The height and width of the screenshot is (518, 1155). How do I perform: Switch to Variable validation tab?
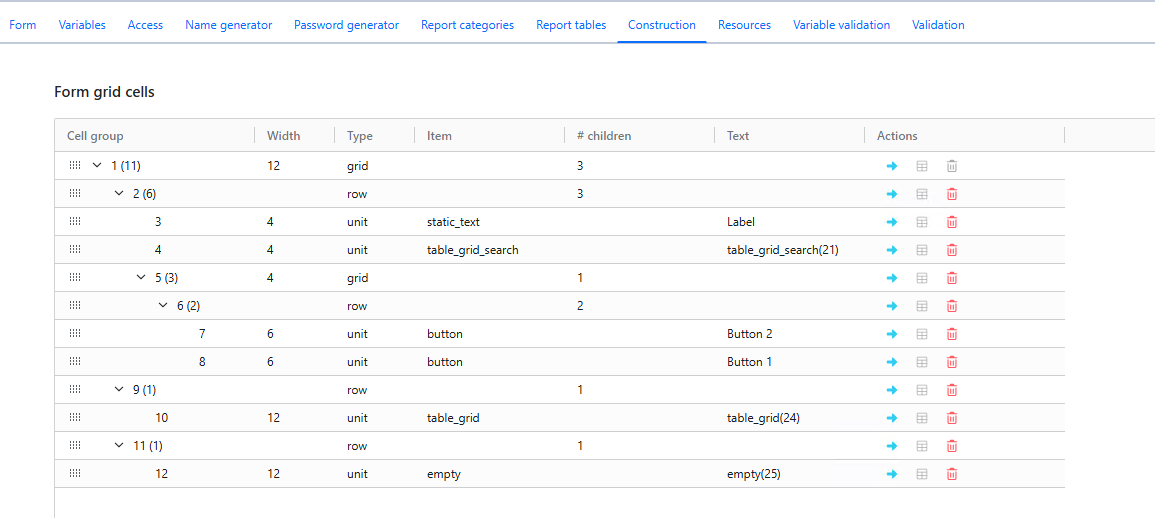pyautogui.click(x=841, y=25)
